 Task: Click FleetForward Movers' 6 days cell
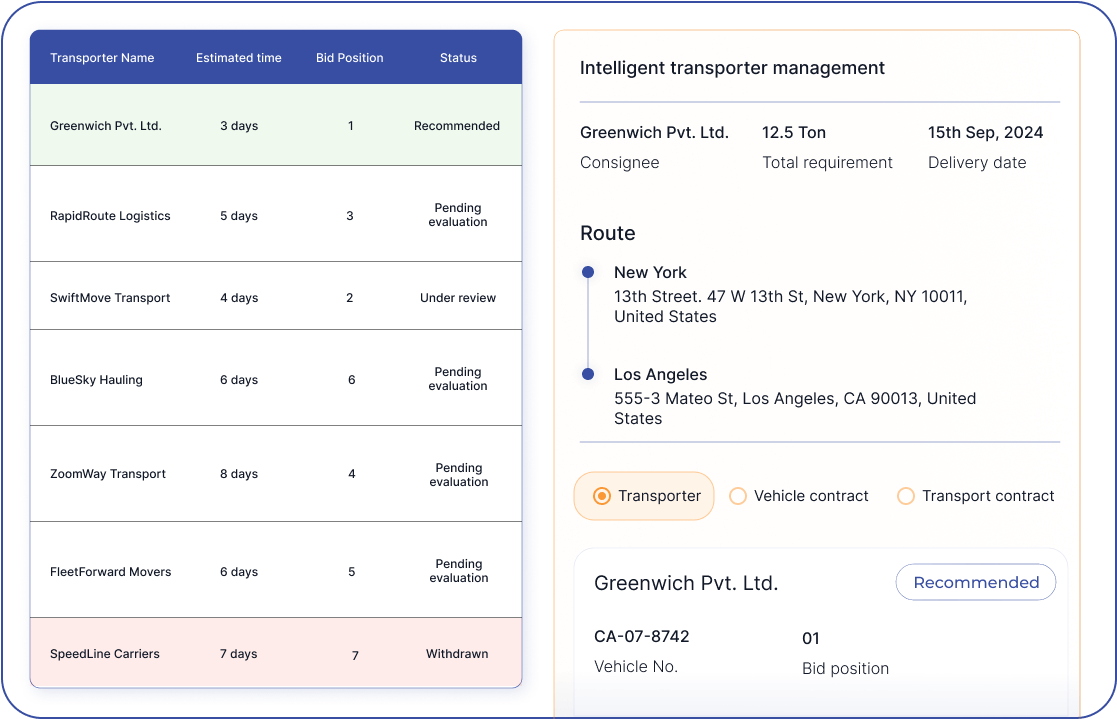tap(239, 571)
